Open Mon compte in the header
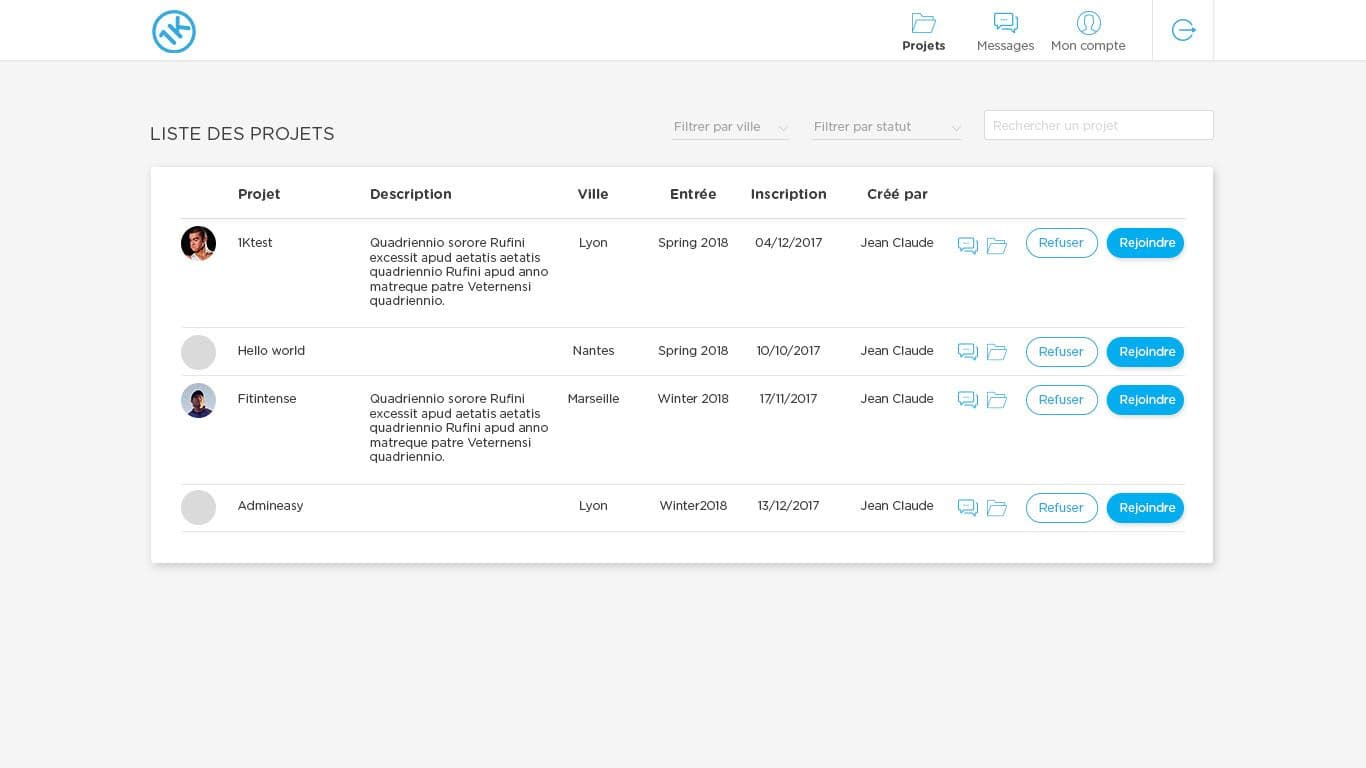The image size is (1366, 768). click(x=1088, y=32)
